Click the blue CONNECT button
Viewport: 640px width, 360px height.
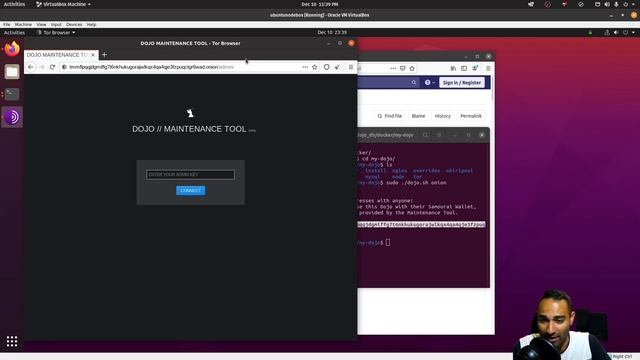[190, 191]
